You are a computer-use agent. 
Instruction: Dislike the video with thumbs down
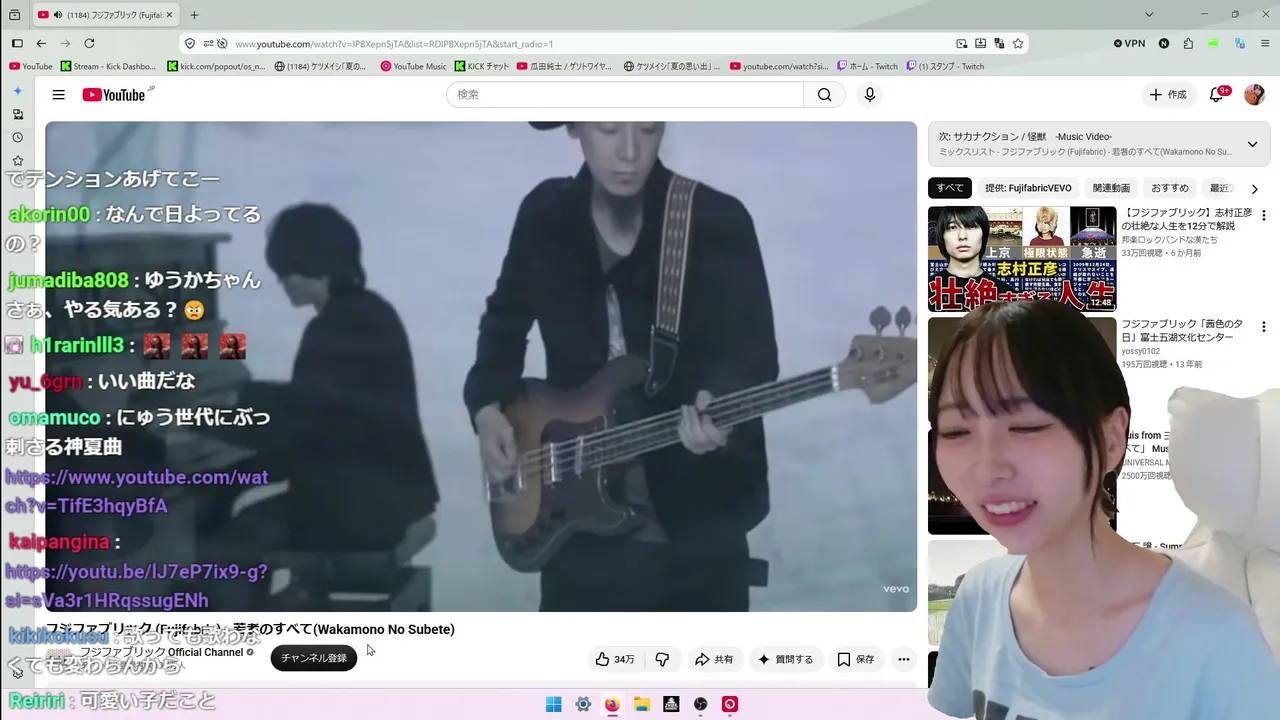(x=662, y=659)
